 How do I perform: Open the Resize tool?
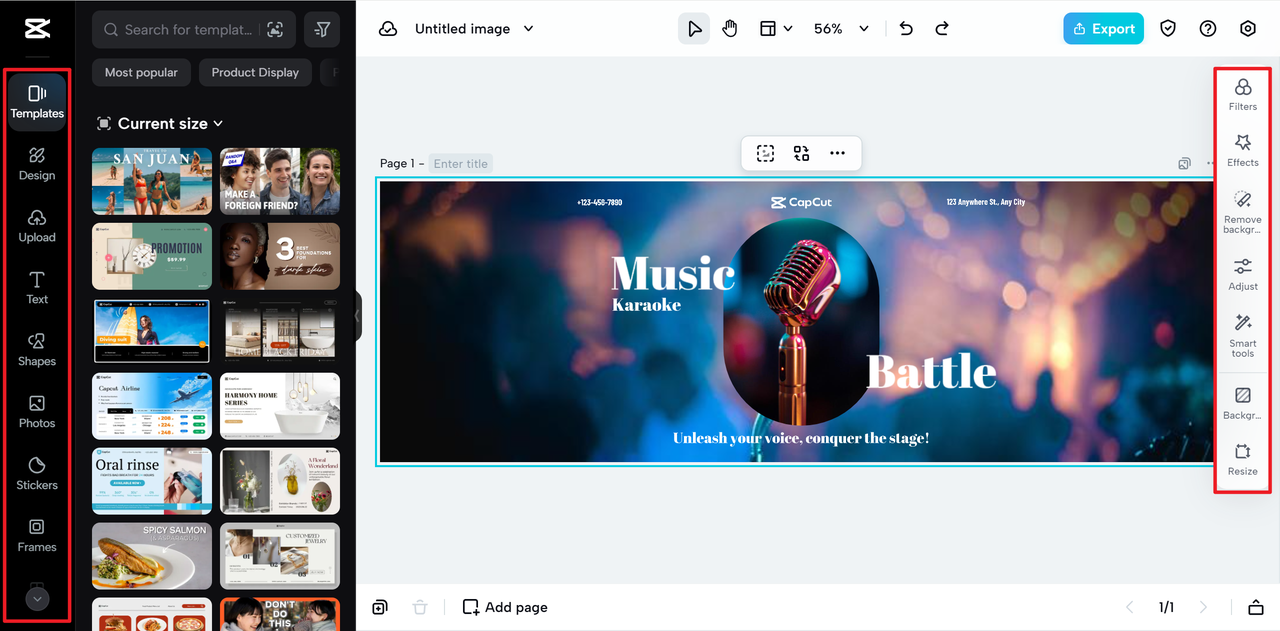pyautogui.click(x=1243, y=460)
